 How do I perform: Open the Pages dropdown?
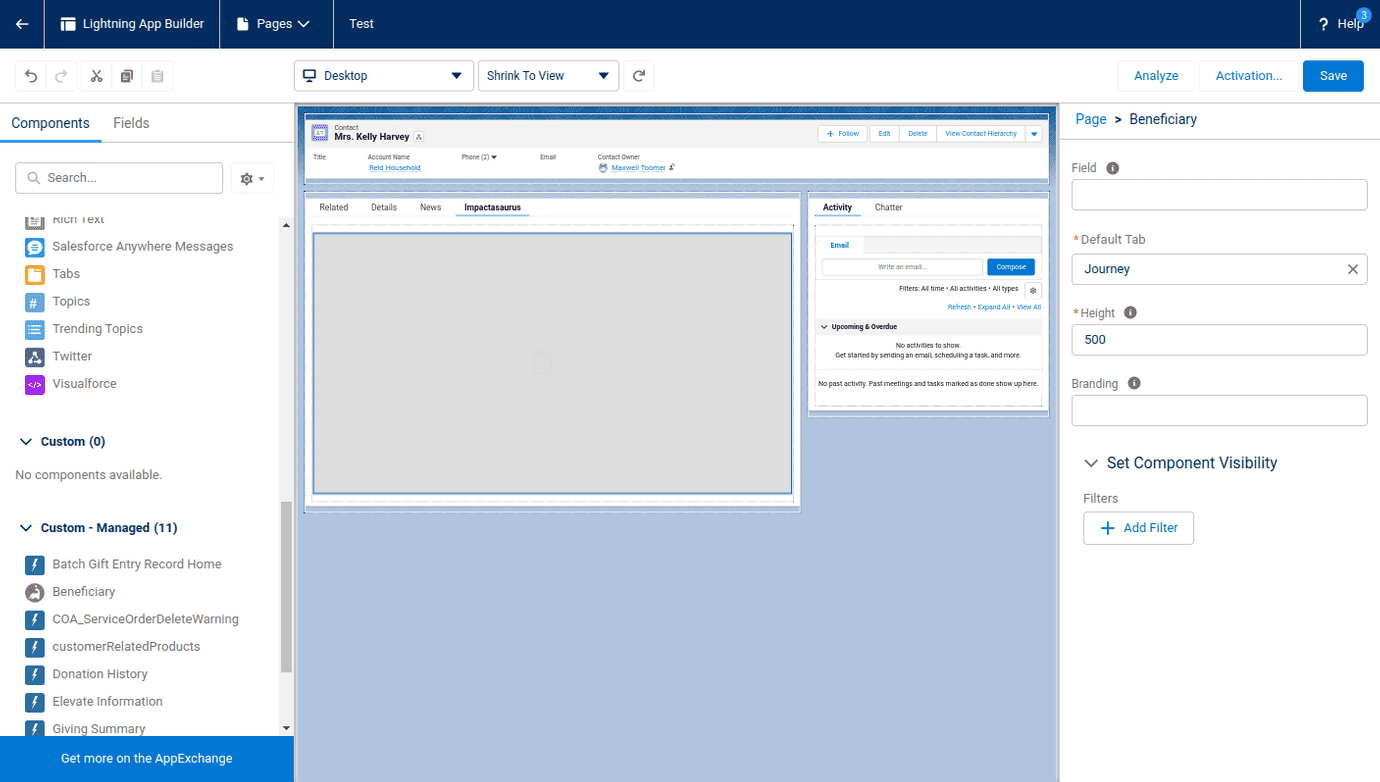276,24
